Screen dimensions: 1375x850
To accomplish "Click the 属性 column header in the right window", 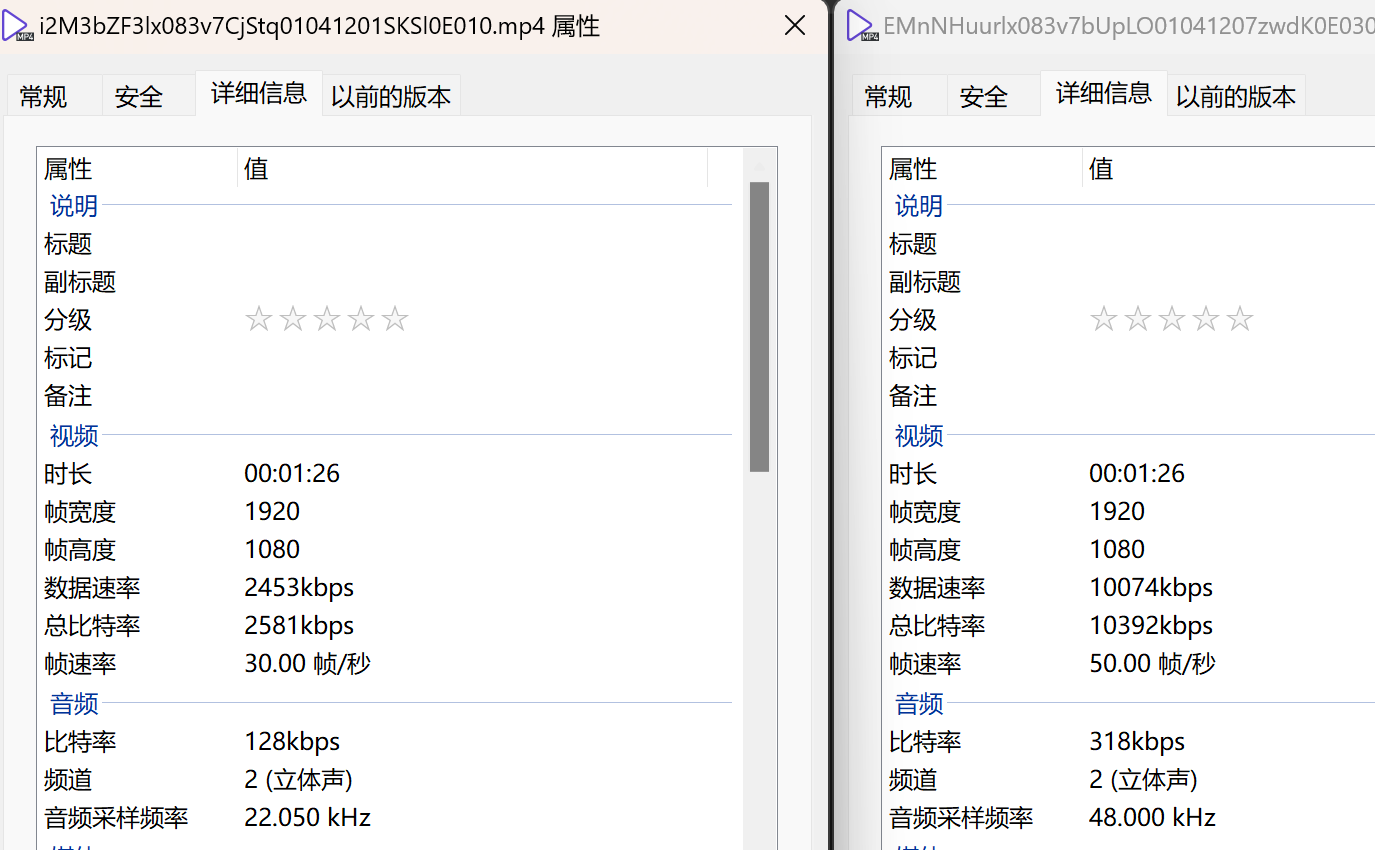I will coord(983,168).
